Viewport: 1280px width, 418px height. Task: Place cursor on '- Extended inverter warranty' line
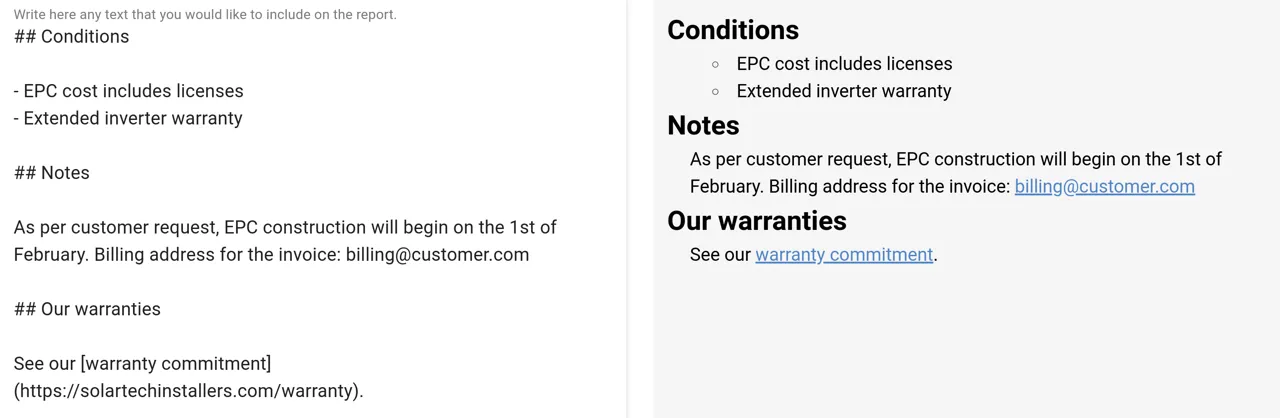click(x=128, y=118)
